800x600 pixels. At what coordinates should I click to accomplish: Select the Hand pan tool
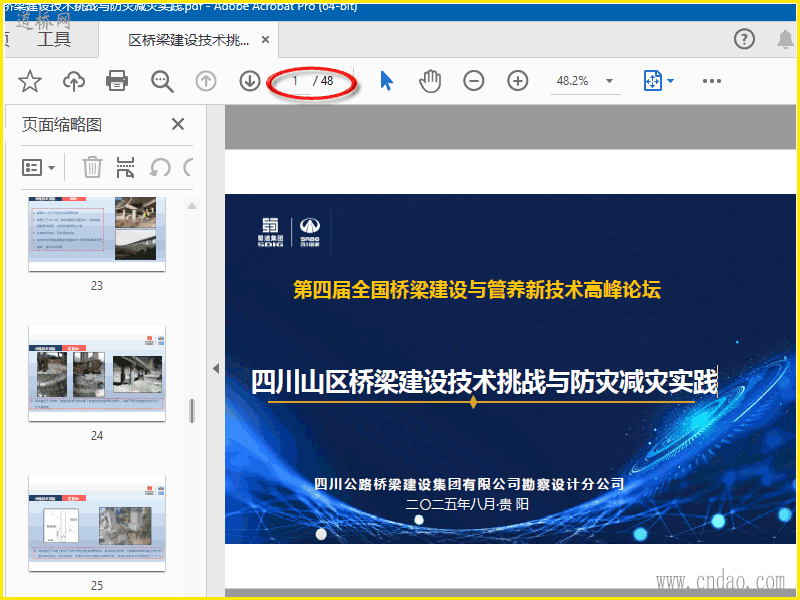(430, 81)
